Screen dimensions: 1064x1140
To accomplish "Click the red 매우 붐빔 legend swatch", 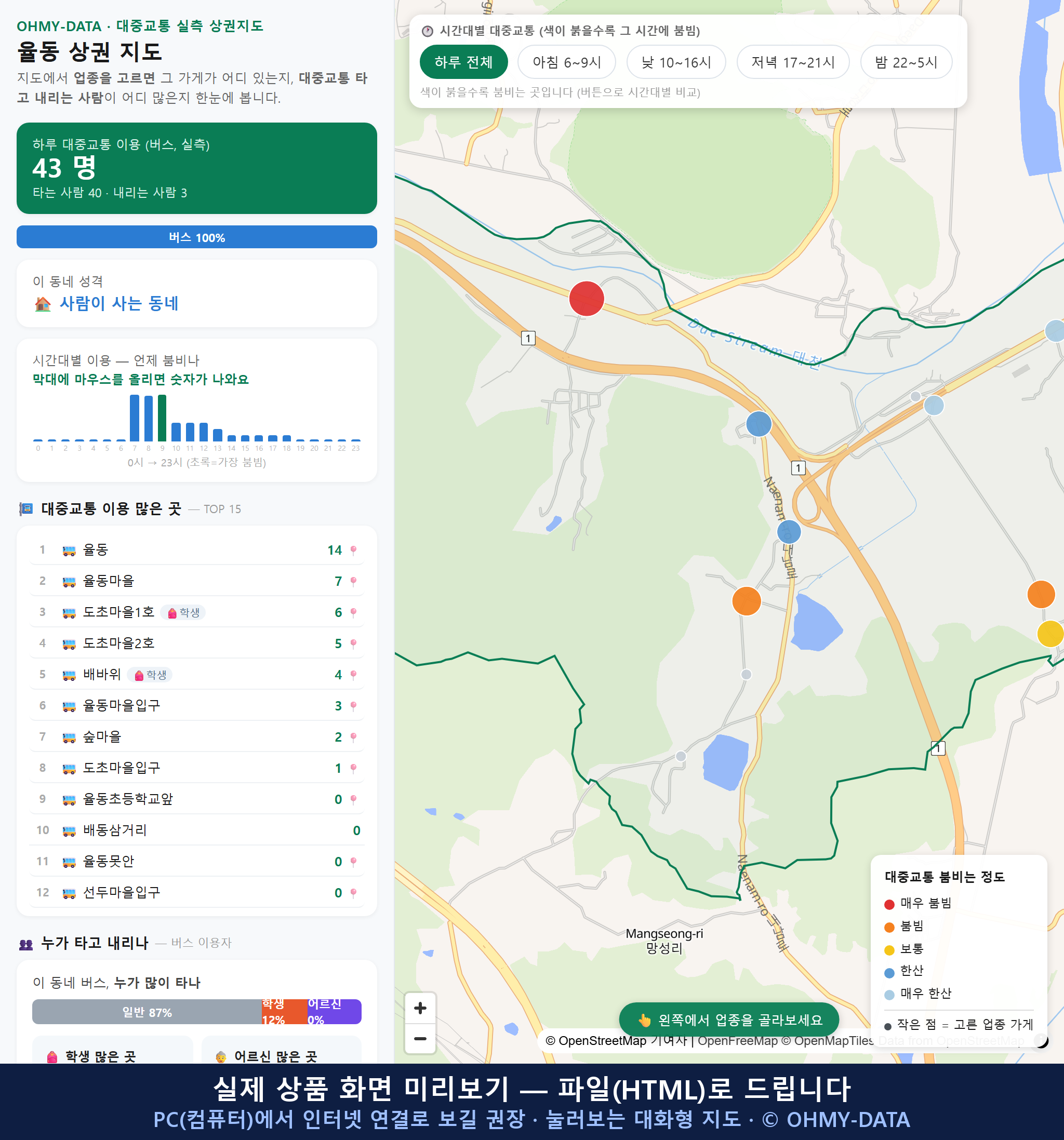I will [889, 904].
